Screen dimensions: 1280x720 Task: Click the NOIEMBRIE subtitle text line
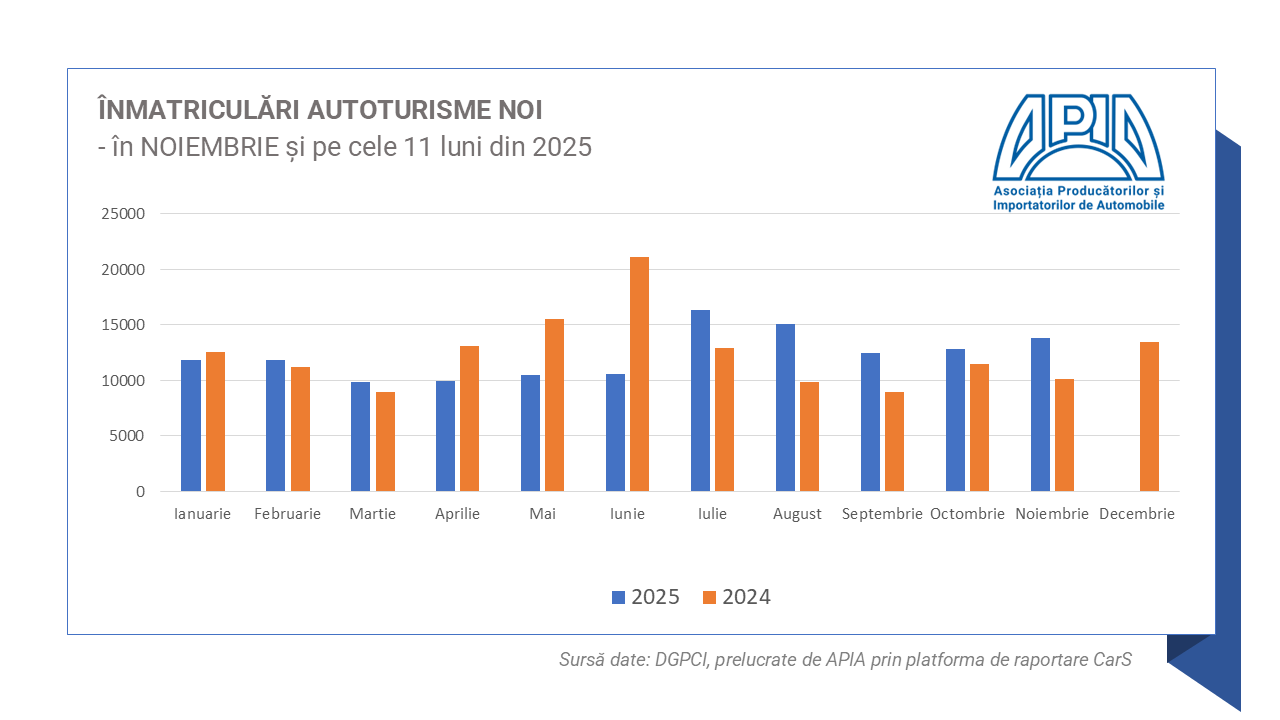pos(345,147)
